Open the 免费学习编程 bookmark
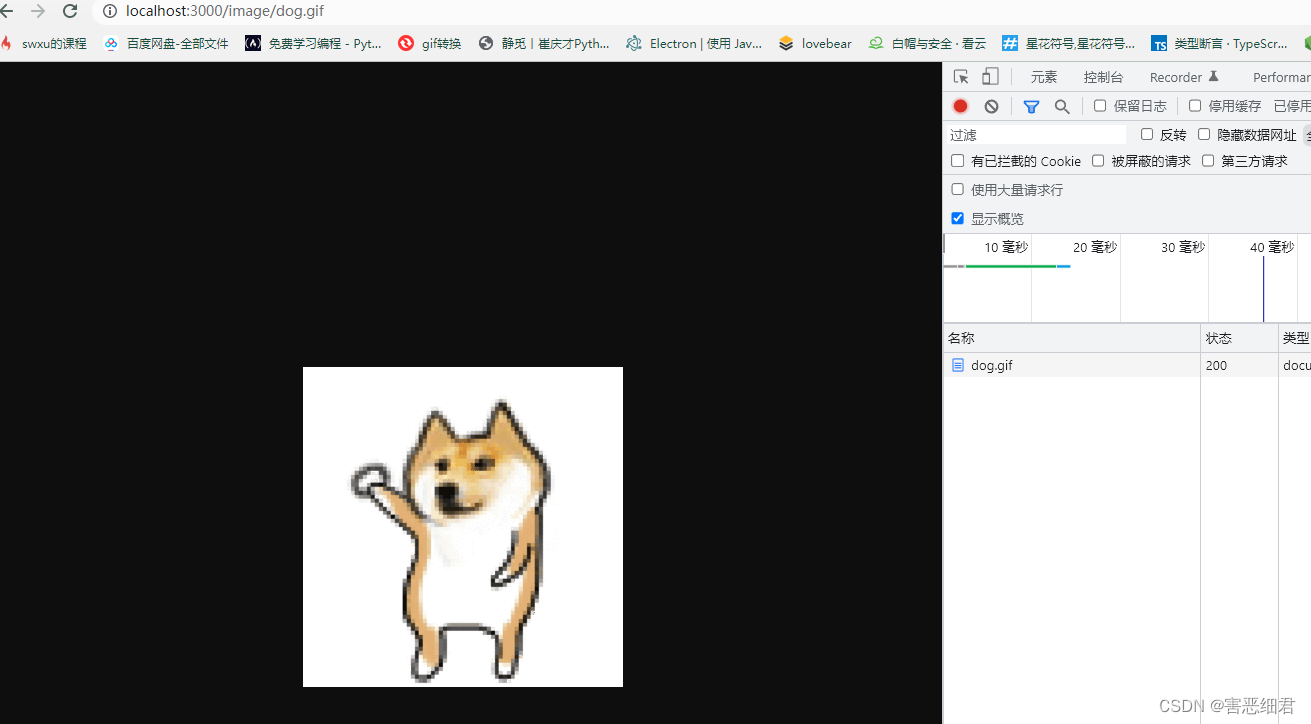Screen dimensions: 1311x724 313,44
